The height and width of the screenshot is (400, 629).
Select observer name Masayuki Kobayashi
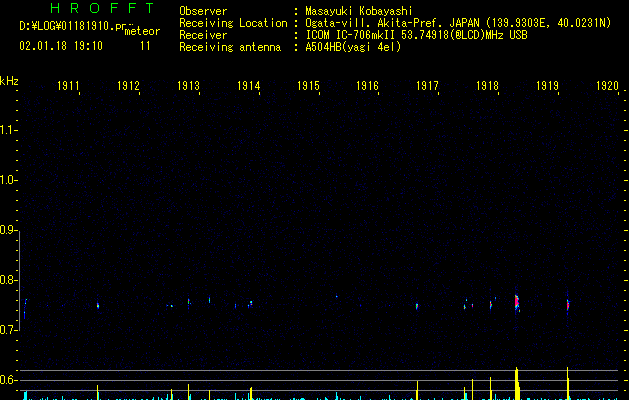coord(359,11)
